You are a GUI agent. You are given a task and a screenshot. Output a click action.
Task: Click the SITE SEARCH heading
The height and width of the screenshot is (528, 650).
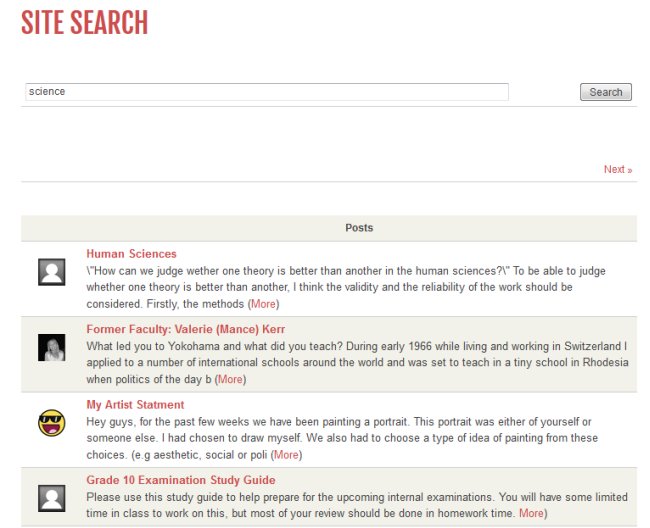85,22
